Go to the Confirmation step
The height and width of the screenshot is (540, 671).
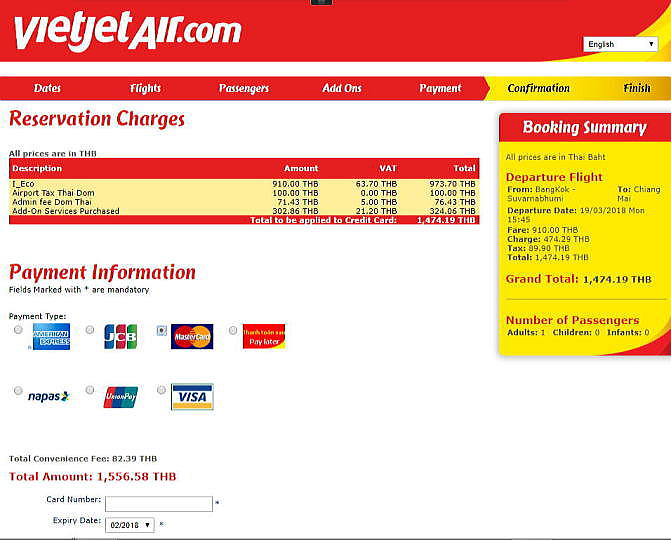(538, 88)
